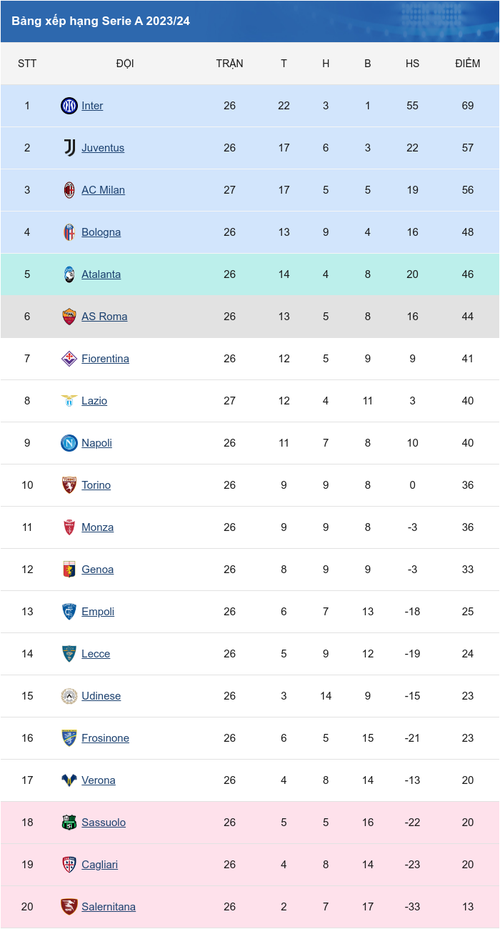Click the Juventus logo icon
500x929 pixels.
(x=69, y=148)
